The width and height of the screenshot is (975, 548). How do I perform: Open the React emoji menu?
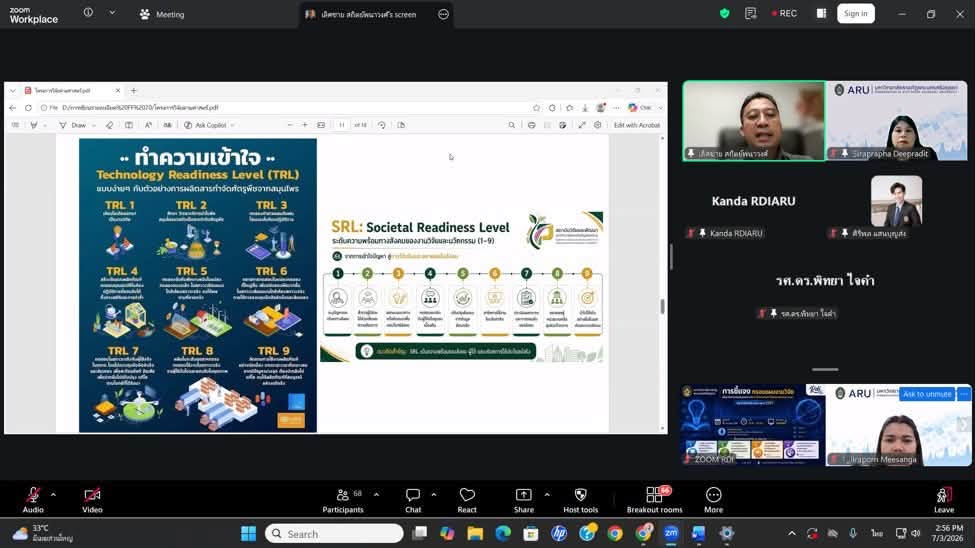pos(467,500)
